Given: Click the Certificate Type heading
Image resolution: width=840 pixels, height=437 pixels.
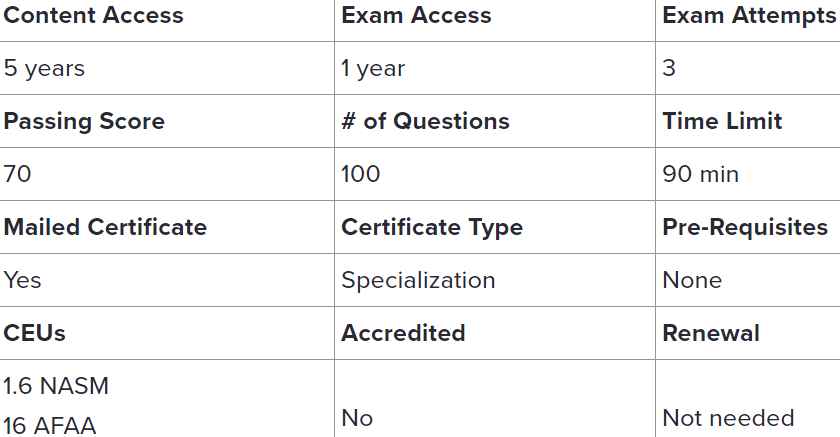Looking at the screenshot, I should (432, 228).
